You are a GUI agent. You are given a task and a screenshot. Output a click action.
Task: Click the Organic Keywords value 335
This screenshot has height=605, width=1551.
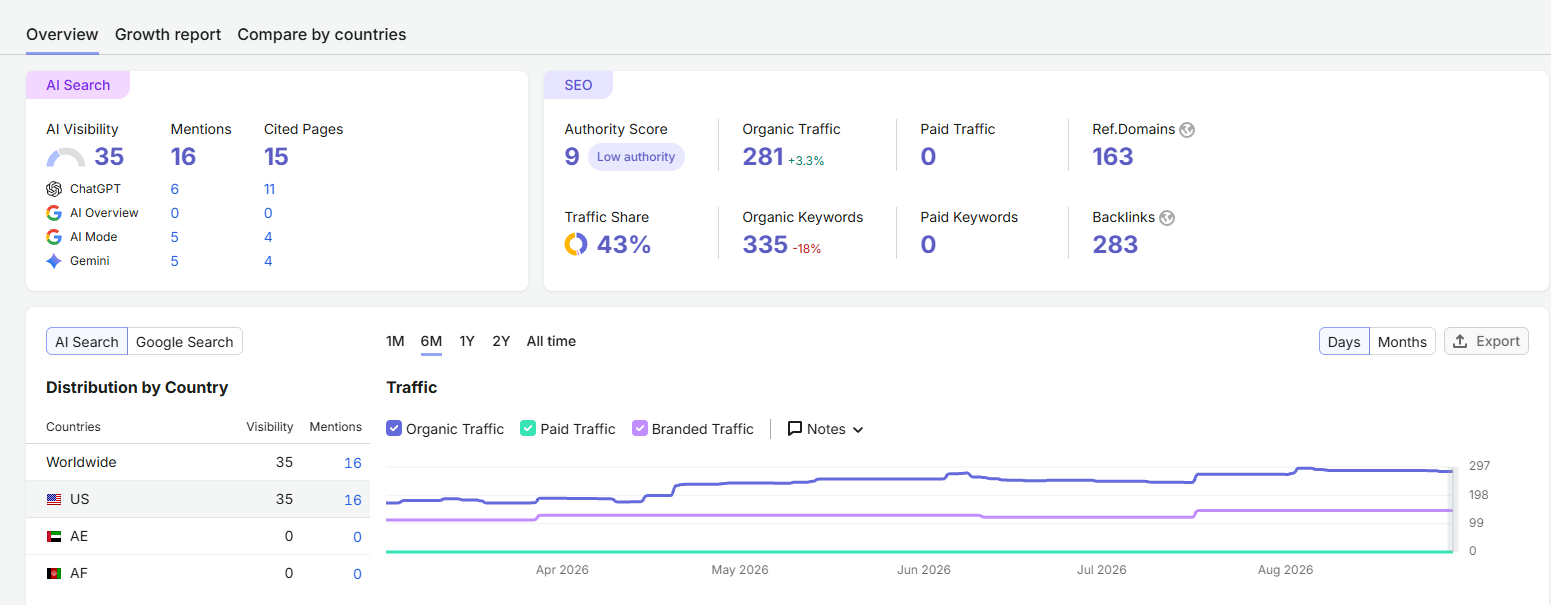(765, 244)
